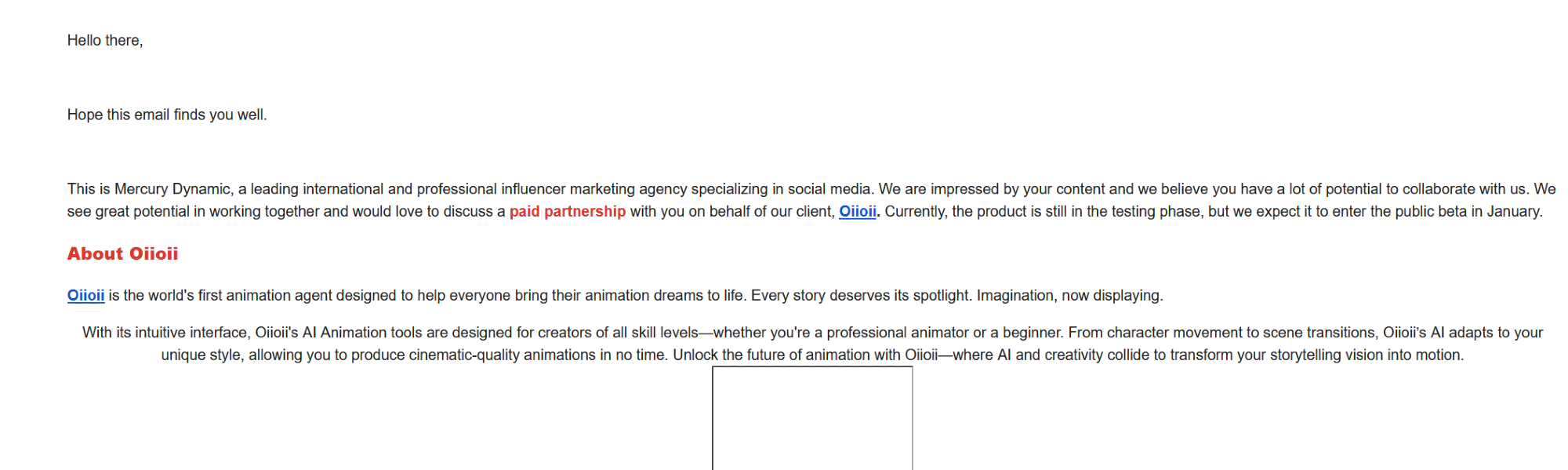Click the 'Hello there,' greeting line
Screen dimensions: 1568x470
click(x=105, y=41)
